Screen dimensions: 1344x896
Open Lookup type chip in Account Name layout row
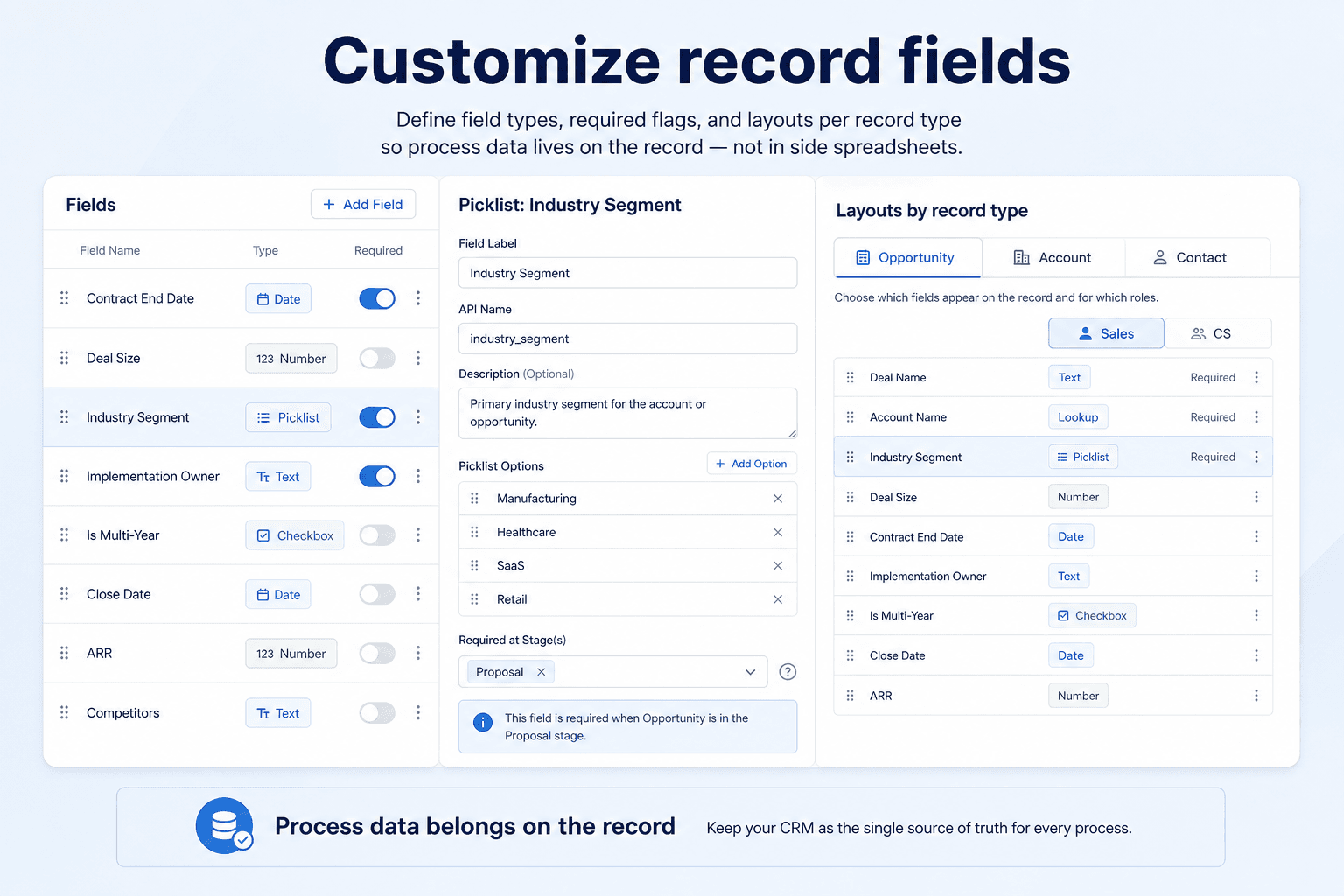(x=1078, y=417)
